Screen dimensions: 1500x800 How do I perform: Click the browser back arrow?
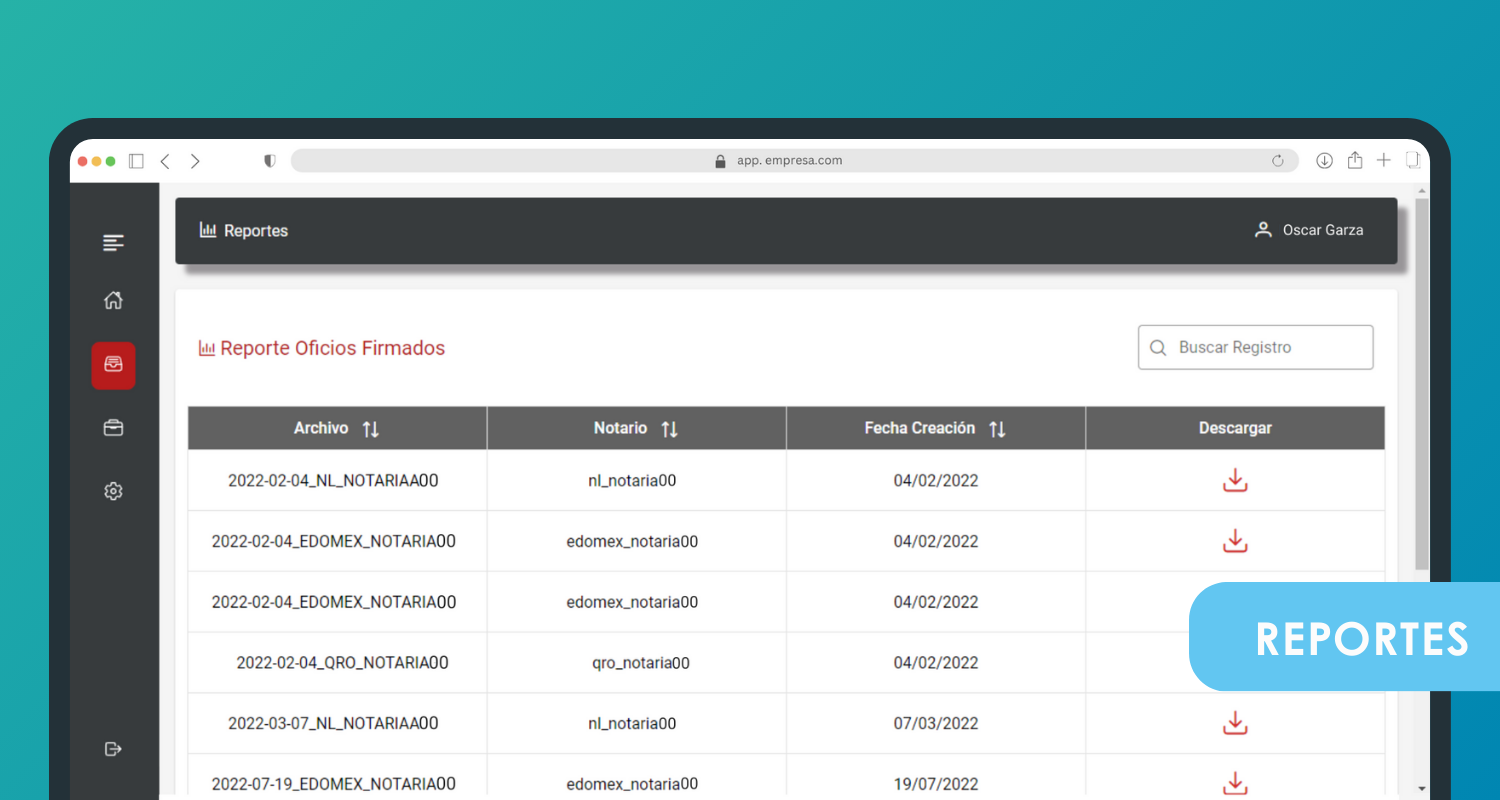pyautogui.click(x=165, y=161)
